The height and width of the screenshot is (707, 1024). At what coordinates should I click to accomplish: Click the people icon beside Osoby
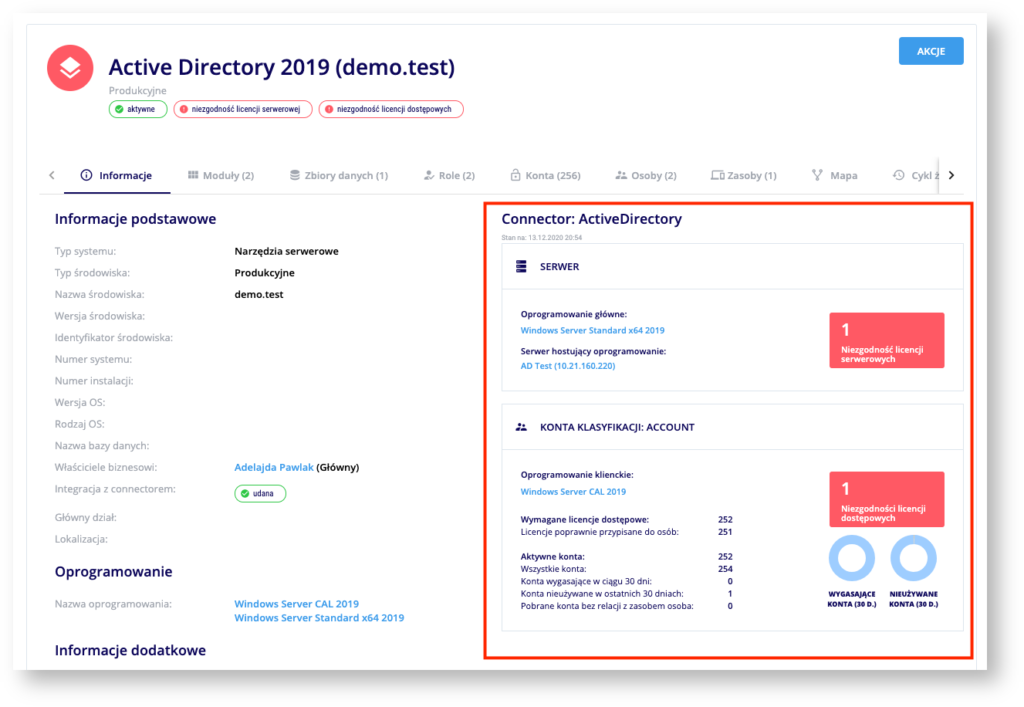pyautogui.click(x=621, y=175)
